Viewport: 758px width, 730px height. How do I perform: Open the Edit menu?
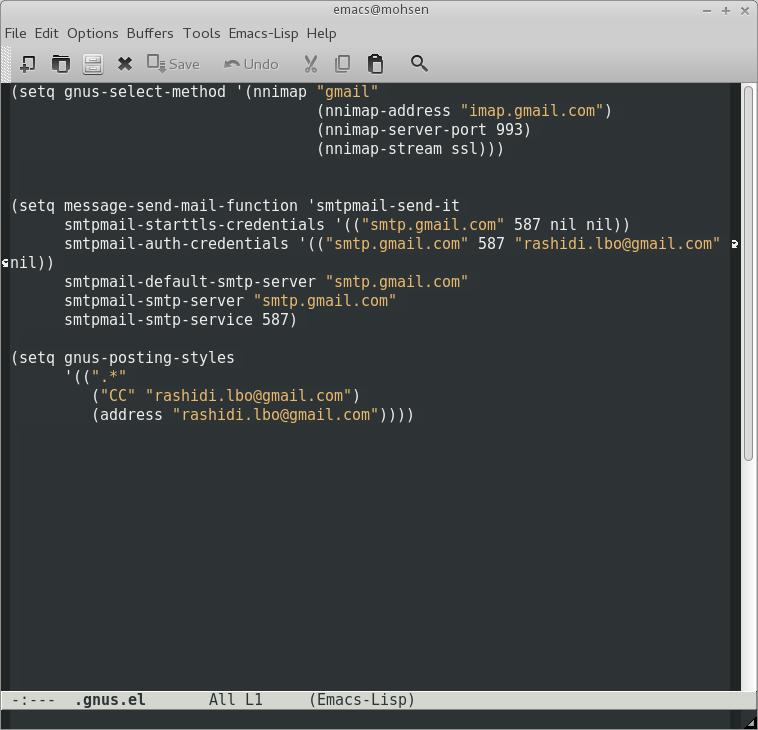[x=46, y=33]
